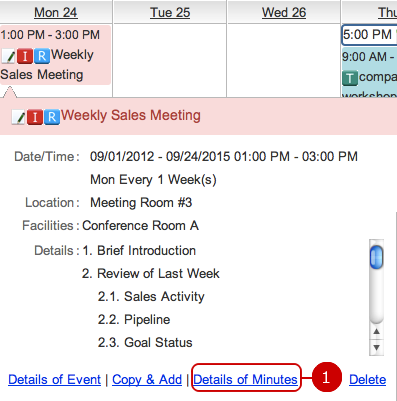Open the Details of Minutes link
The height and width of the screenshot is (401, 397).
click(246, 380)
